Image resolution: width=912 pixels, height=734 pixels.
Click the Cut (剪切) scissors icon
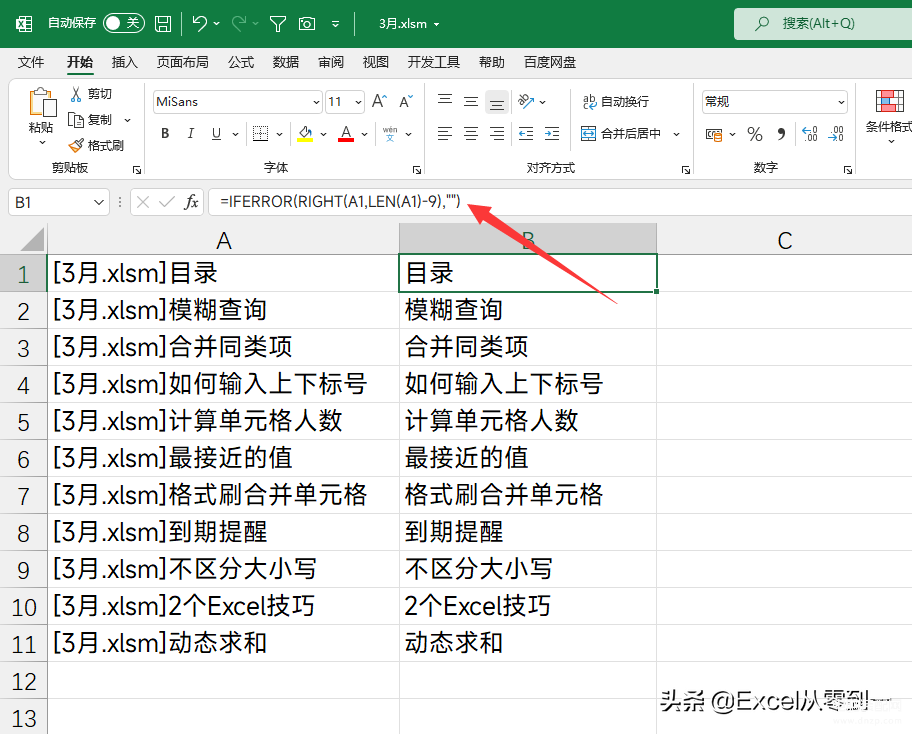point(76,94)
